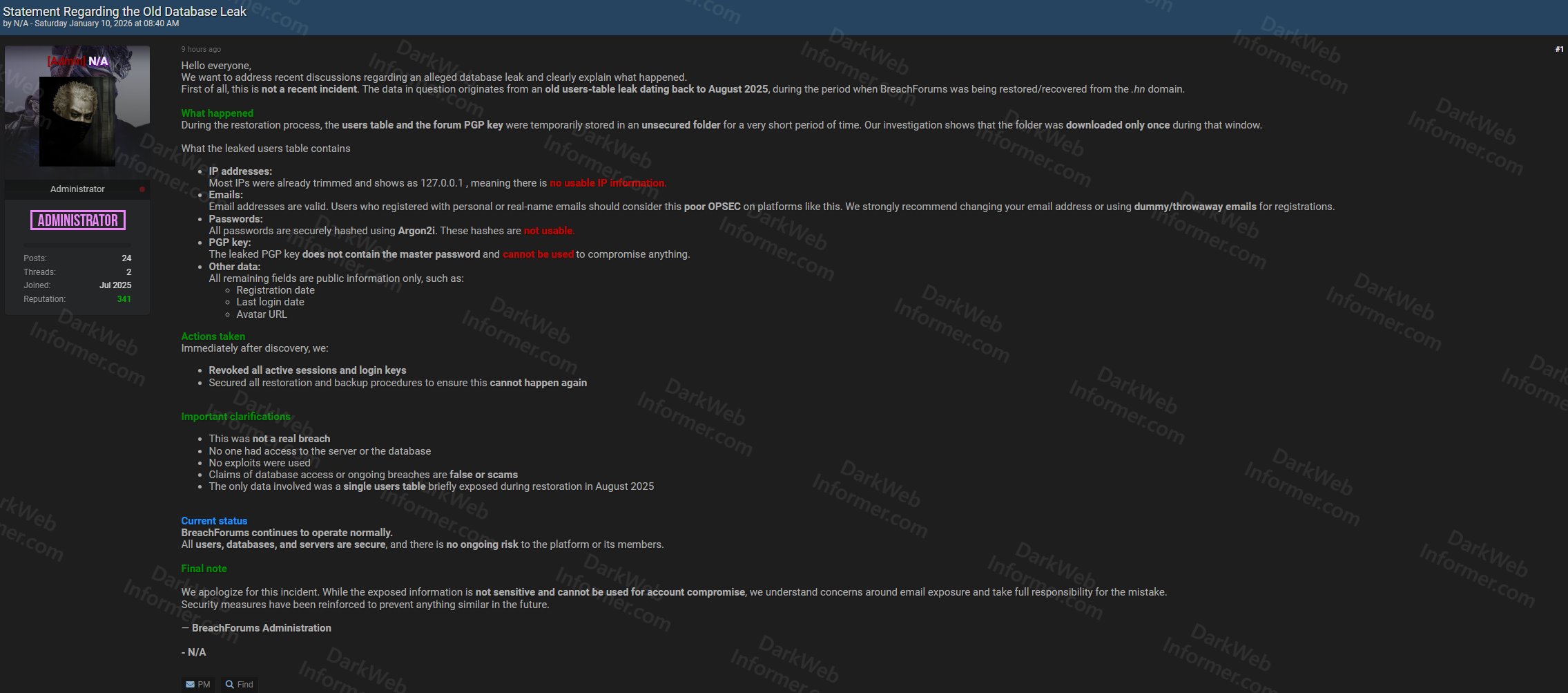The image size is (1568, 693).
Task: Click the 9 hours ago timestamp
Action: coord(201,49)
